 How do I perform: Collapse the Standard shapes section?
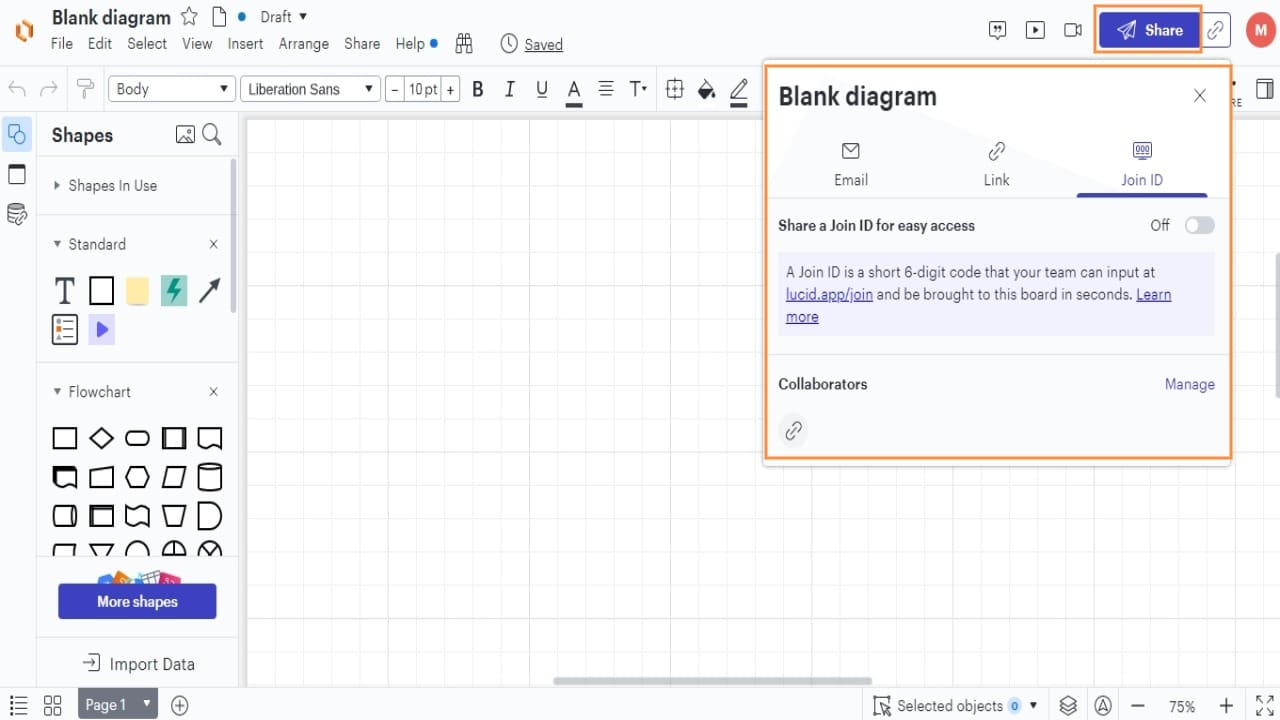pos(57,244)
